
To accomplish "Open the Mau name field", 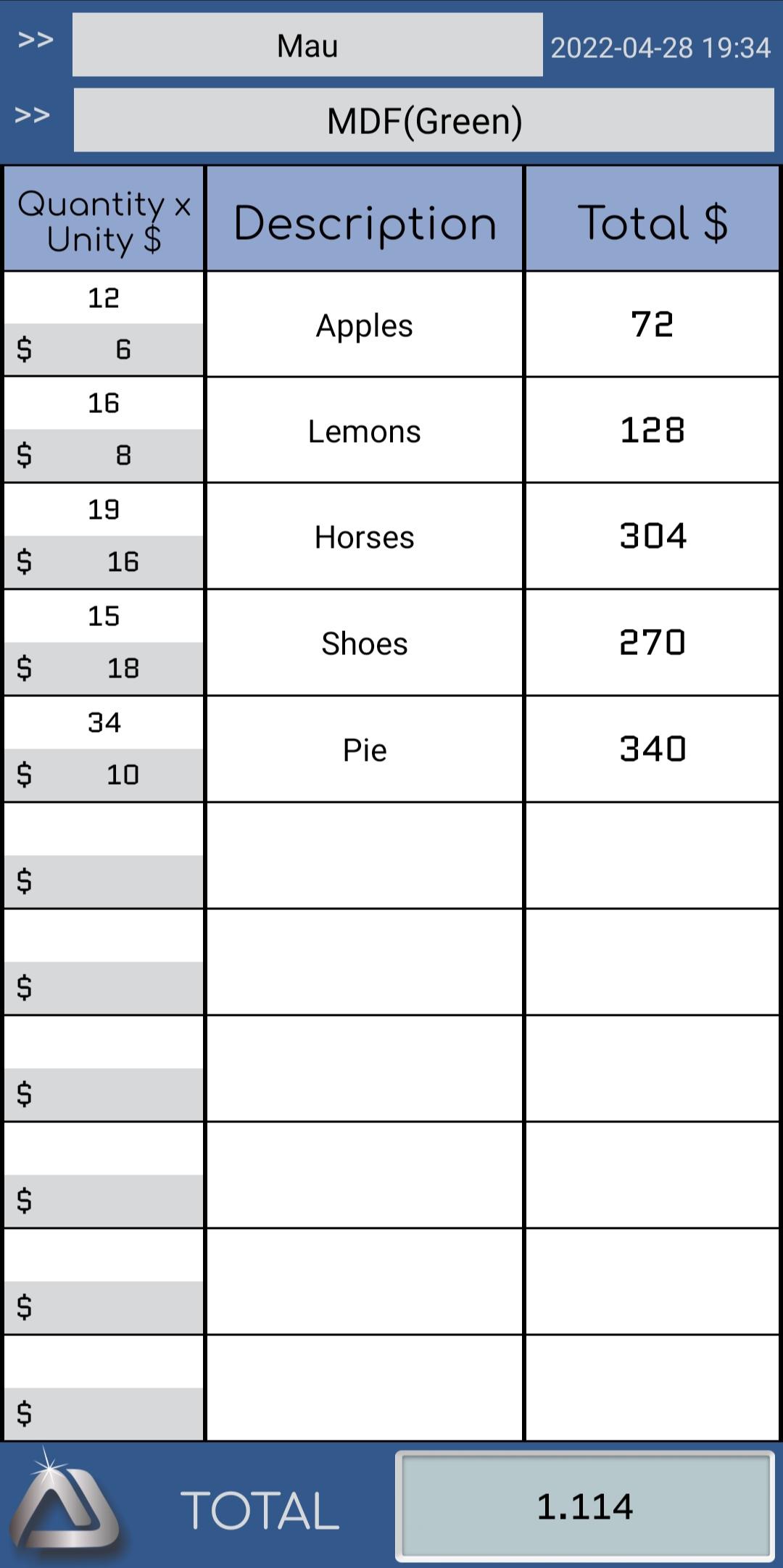I will pyautogui.click(x=307, y=46).
